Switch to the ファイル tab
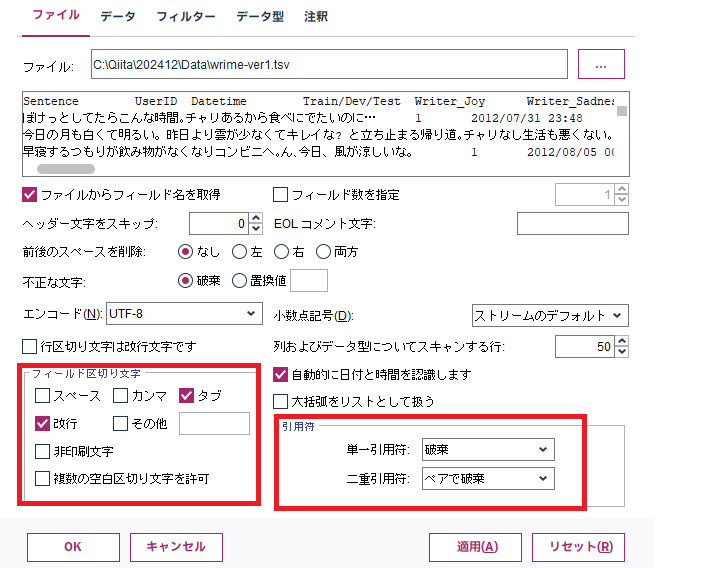Screen dimensions: 701x568 [x=56, y=15]
